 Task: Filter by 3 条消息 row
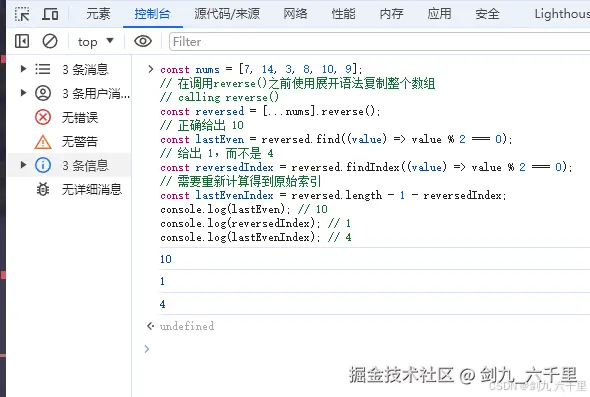coord(69,69)
